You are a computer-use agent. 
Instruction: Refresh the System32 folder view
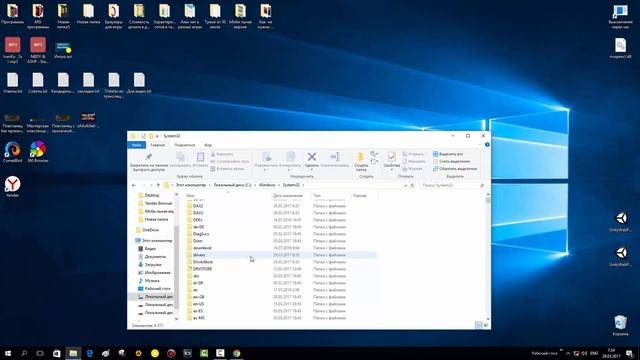(412, 185)
